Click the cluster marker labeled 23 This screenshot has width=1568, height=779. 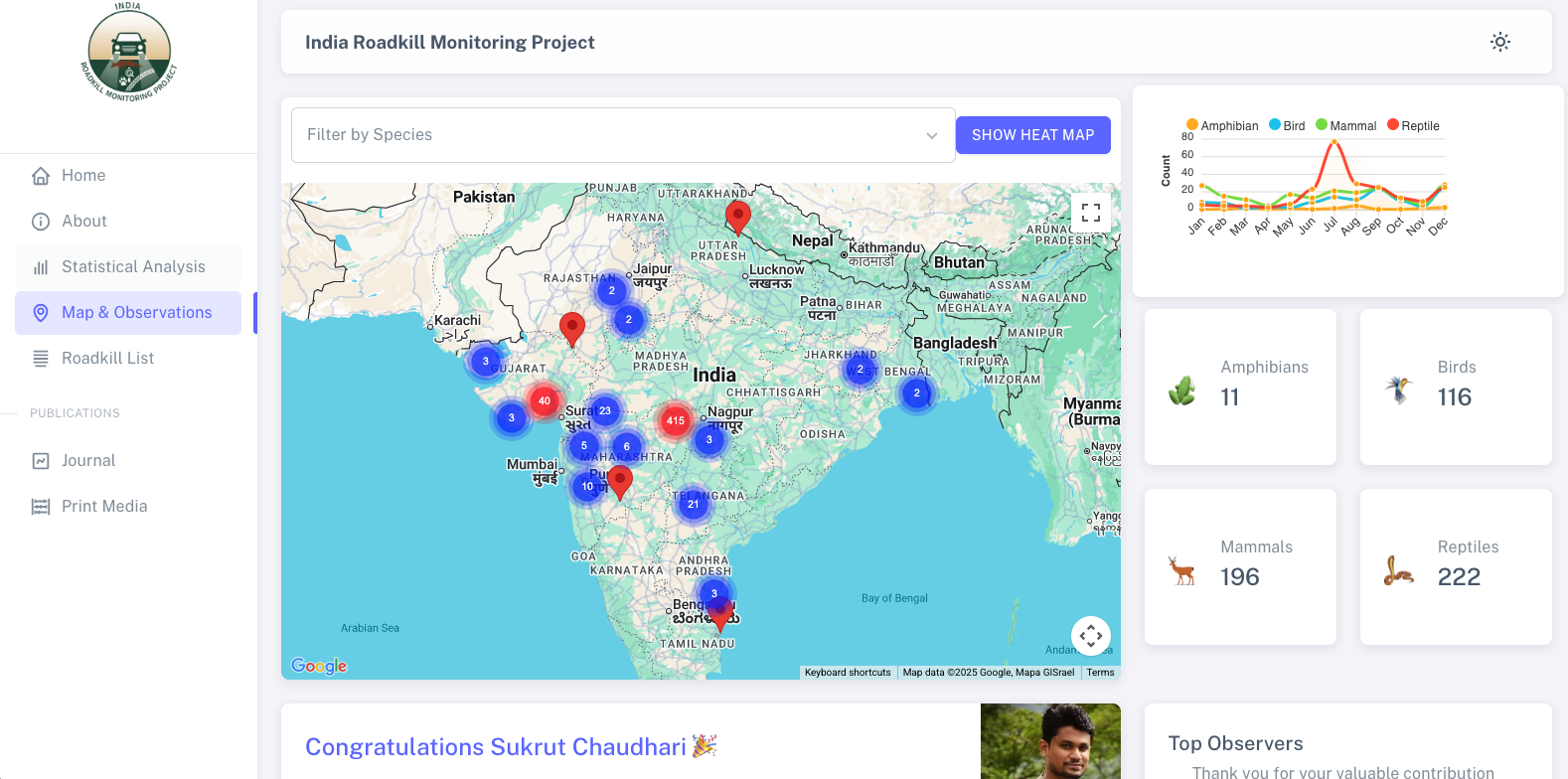[604, 410]
